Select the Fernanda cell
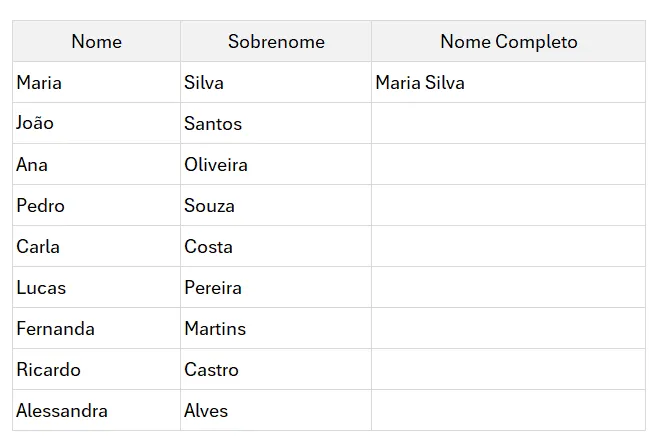654x441 pixels. pyautogui.click(x=96, y=328)
